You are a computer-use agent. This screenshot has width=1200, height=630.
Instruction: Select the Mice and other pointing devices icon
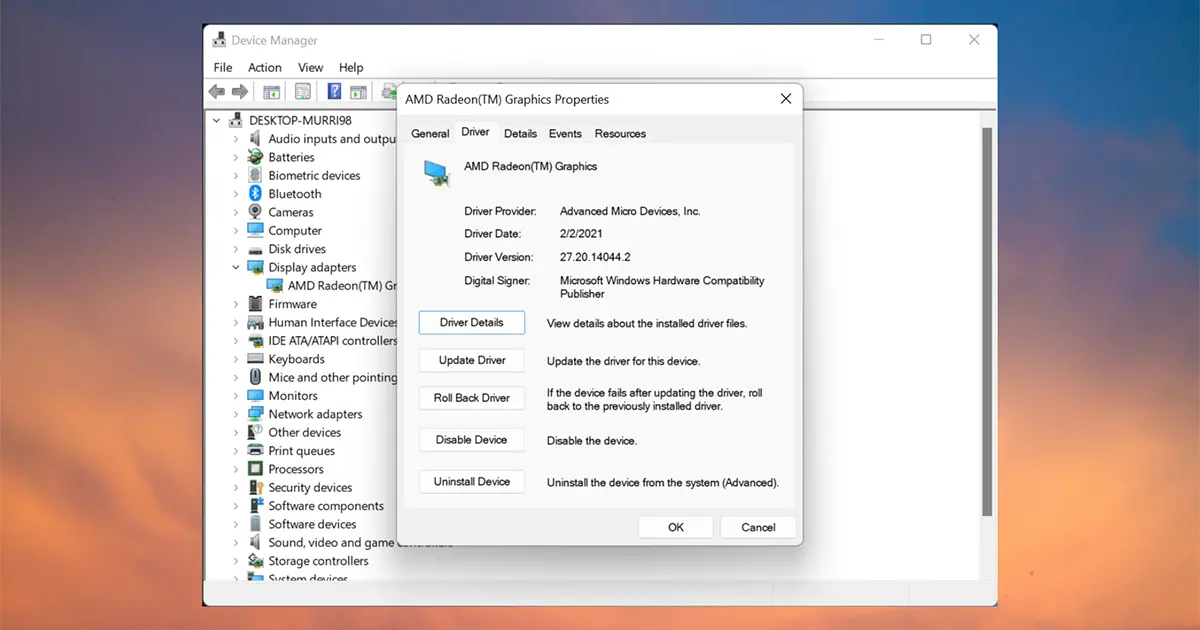point(256,377)
